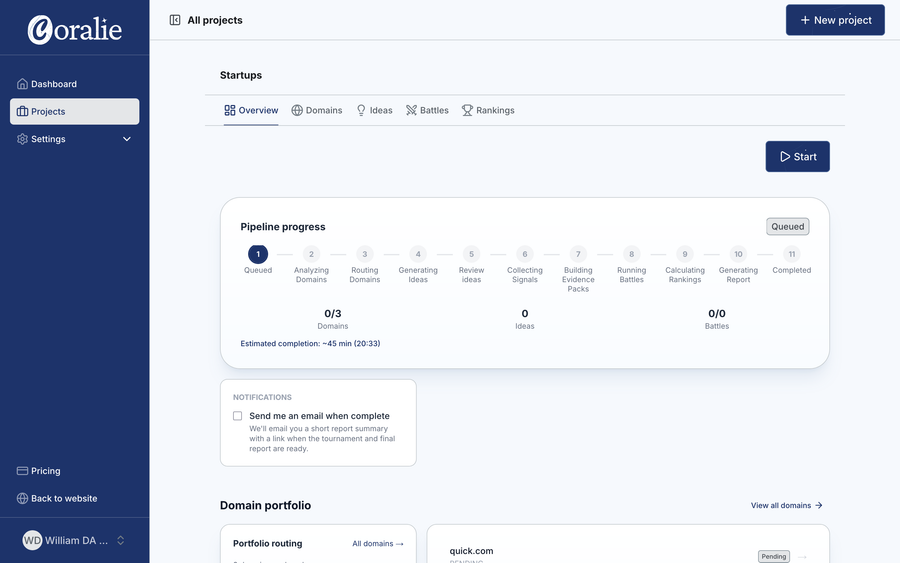This screenshot has height=563, width=900.
Task: Open the William DA account switcher arrows
Action: coord(121,540)
